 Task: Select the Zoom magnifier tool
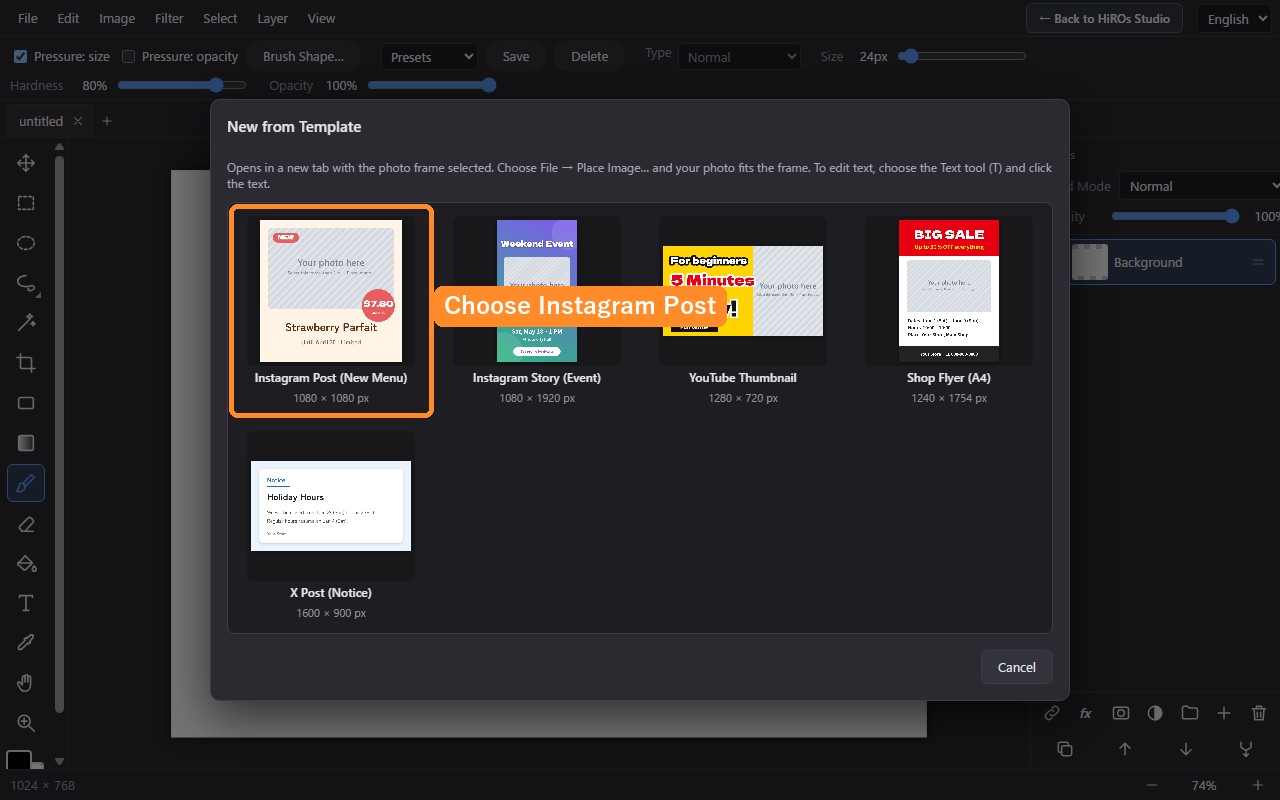pos(26,723)
